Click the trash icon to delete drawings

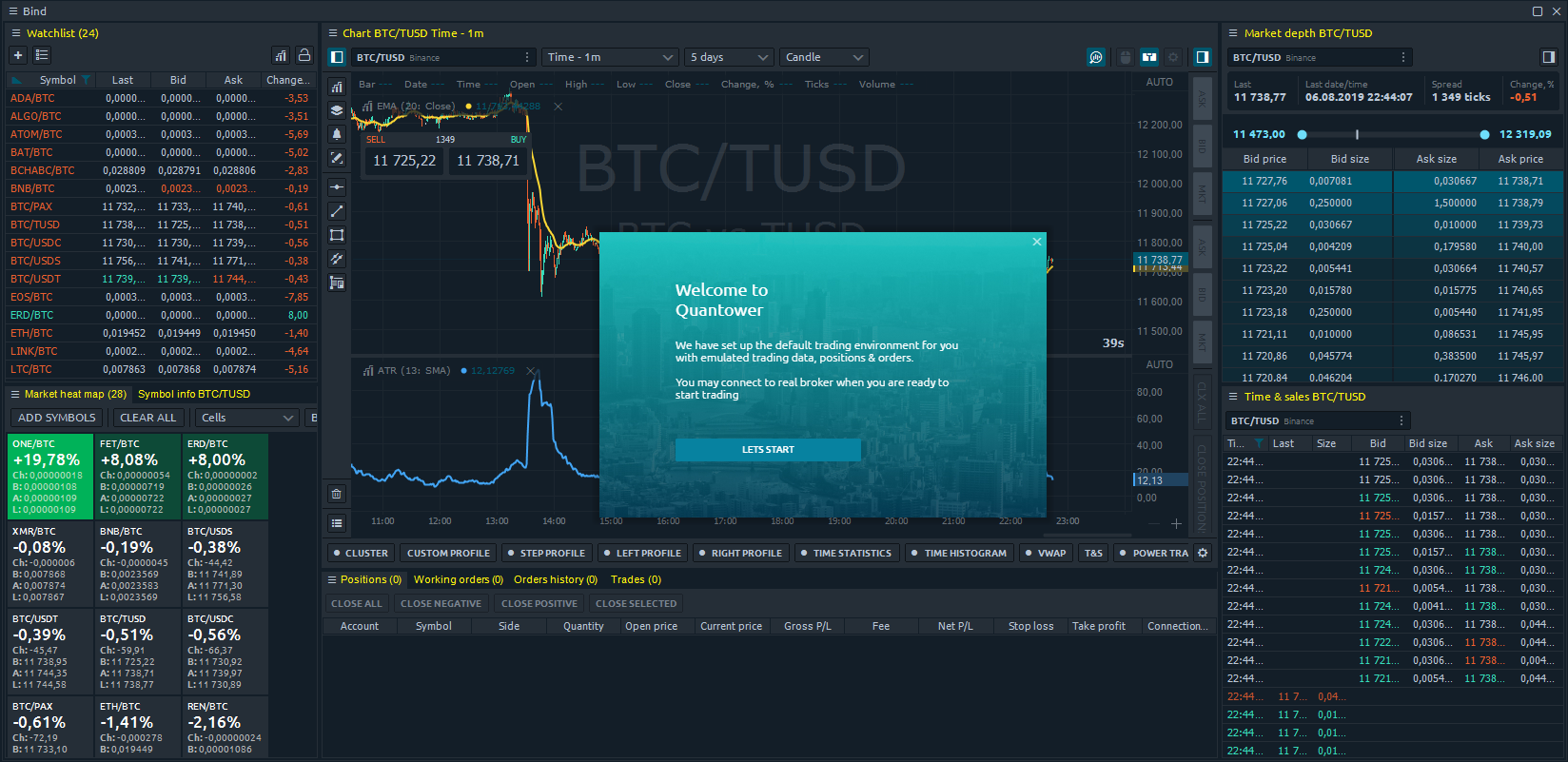[337, 494]
